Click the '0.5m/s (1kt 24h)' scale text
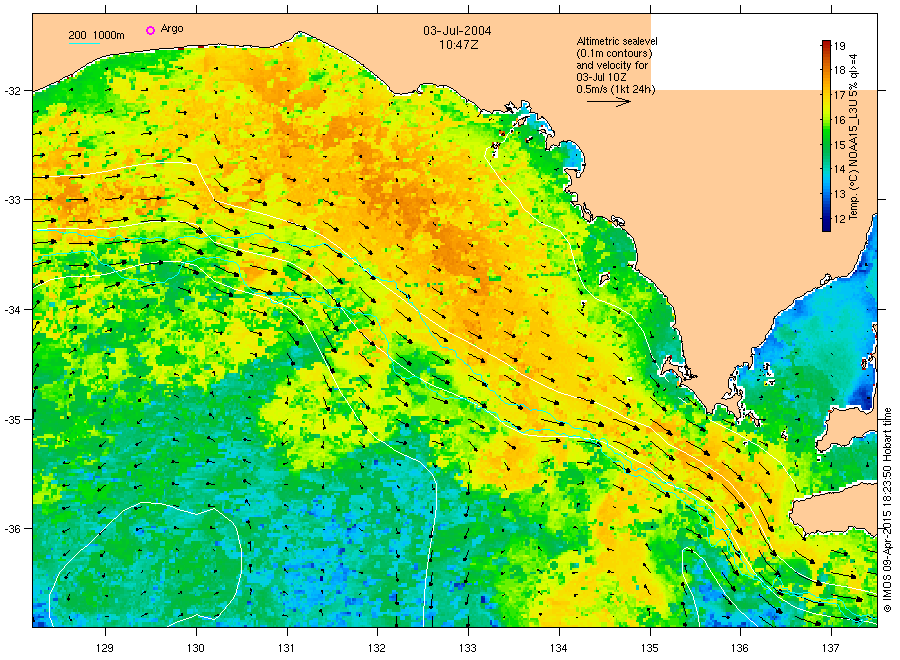 tap(616, 90)
